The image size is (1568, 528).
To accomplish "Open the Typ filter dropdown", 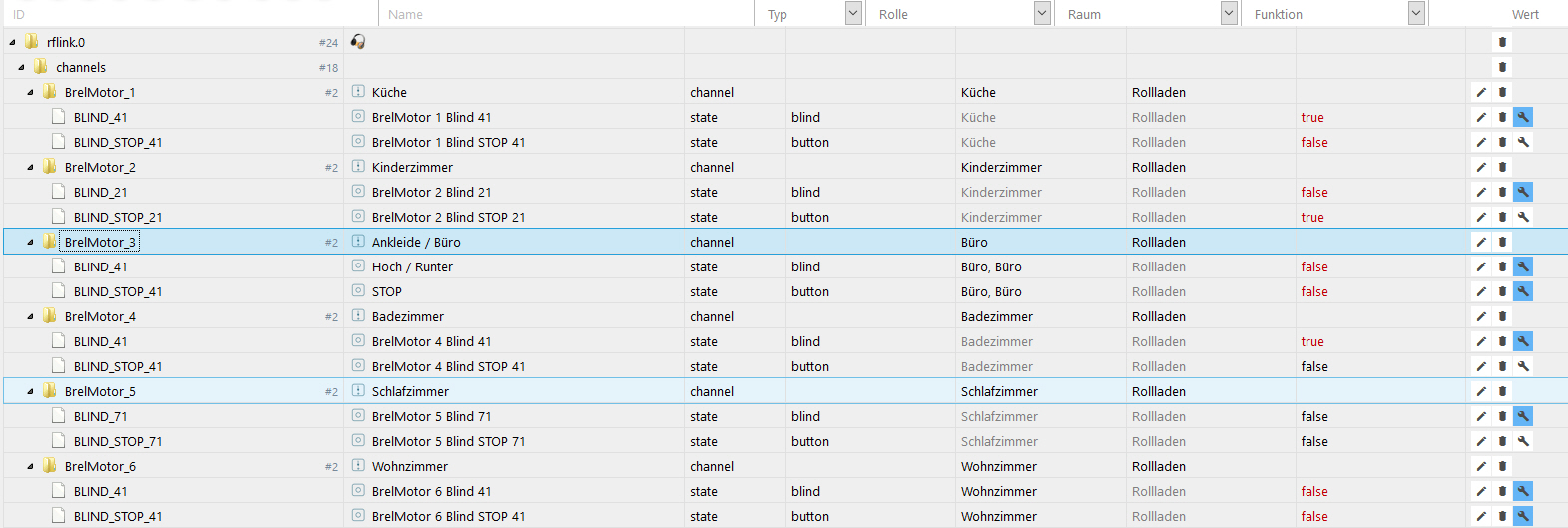I will 853,13.
